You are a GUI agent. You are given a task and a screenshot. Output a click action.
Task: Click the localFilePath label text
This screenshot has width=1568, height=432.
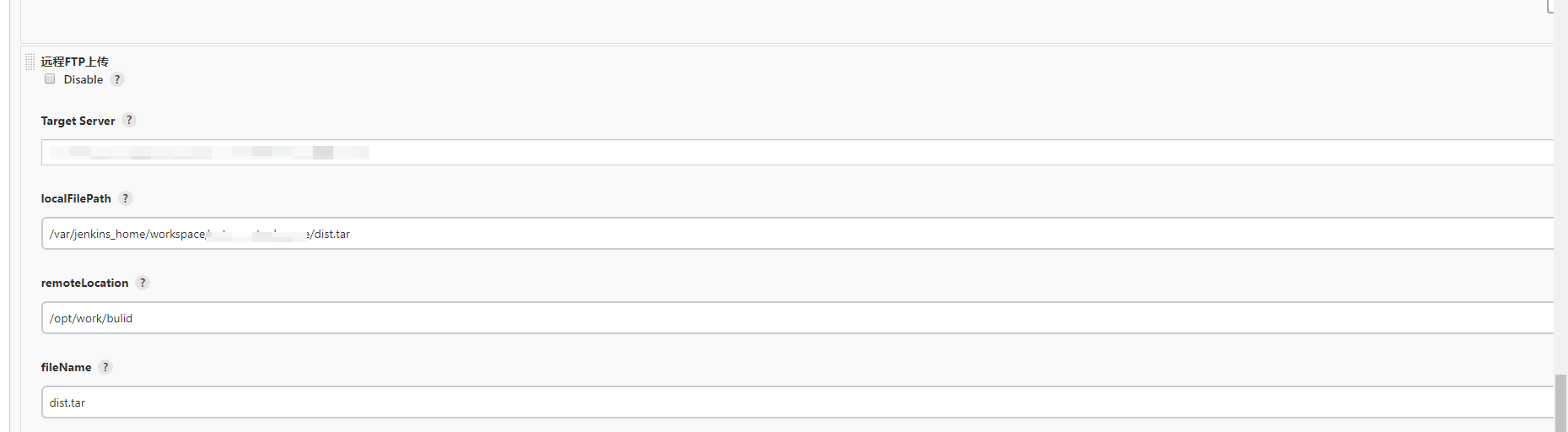pyautogui.click(x=76, y=198)
